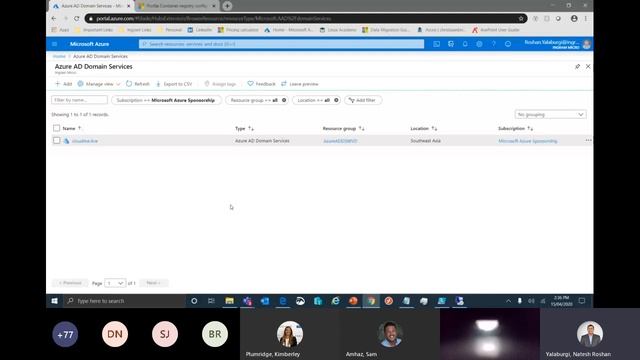This screenshot has width=640, height=360.
Task: Click the 'Southeast Asia' location cell
Action: click(425, 141)
